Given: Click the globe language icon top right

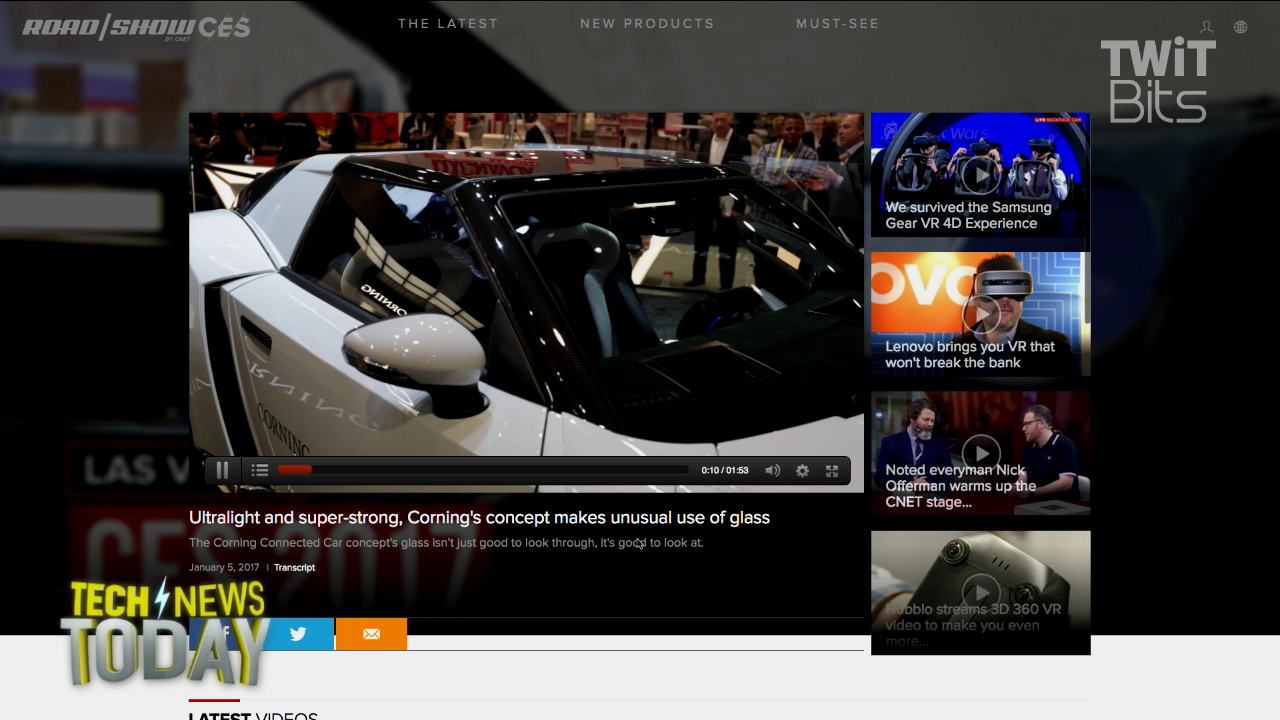Looking at the screenshot, I should click(1240, 27).
